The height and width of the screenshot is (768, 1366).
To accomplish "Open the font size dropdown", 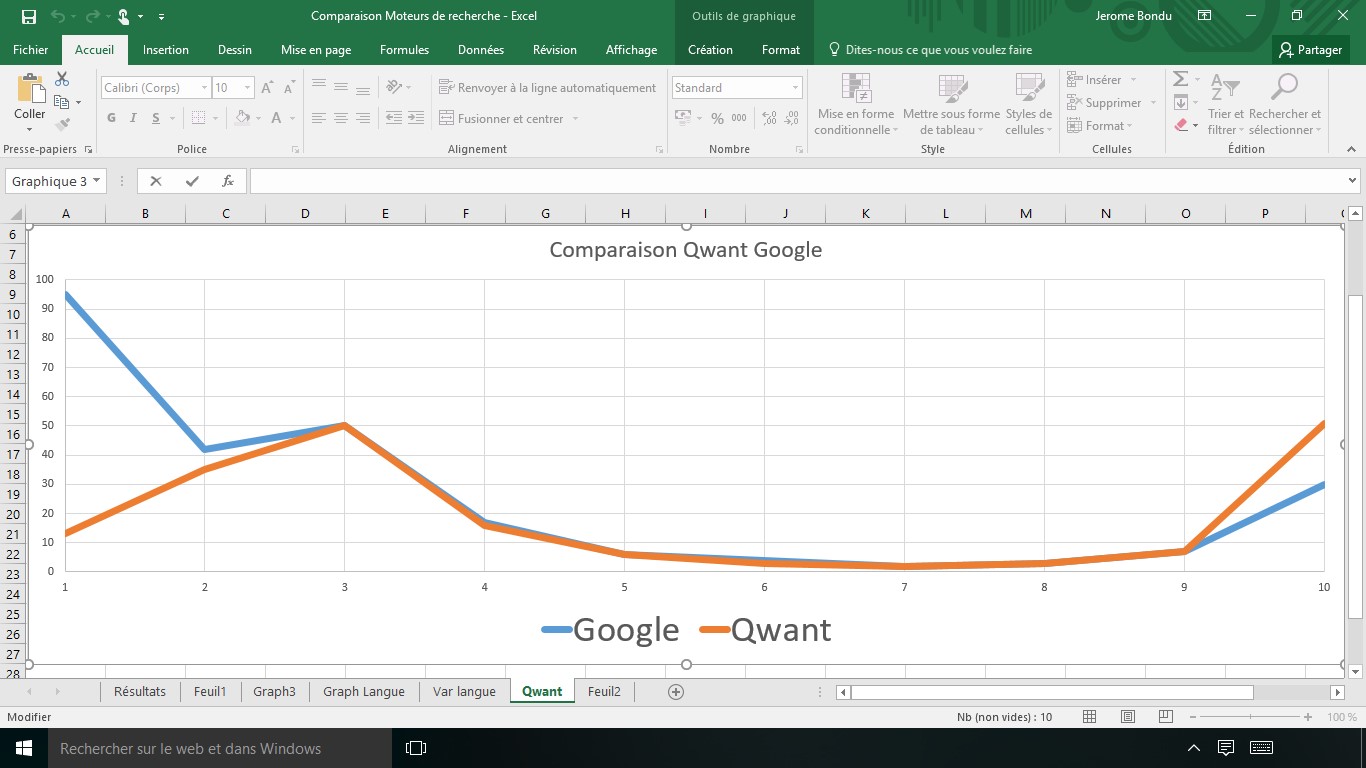I will 247,88.
